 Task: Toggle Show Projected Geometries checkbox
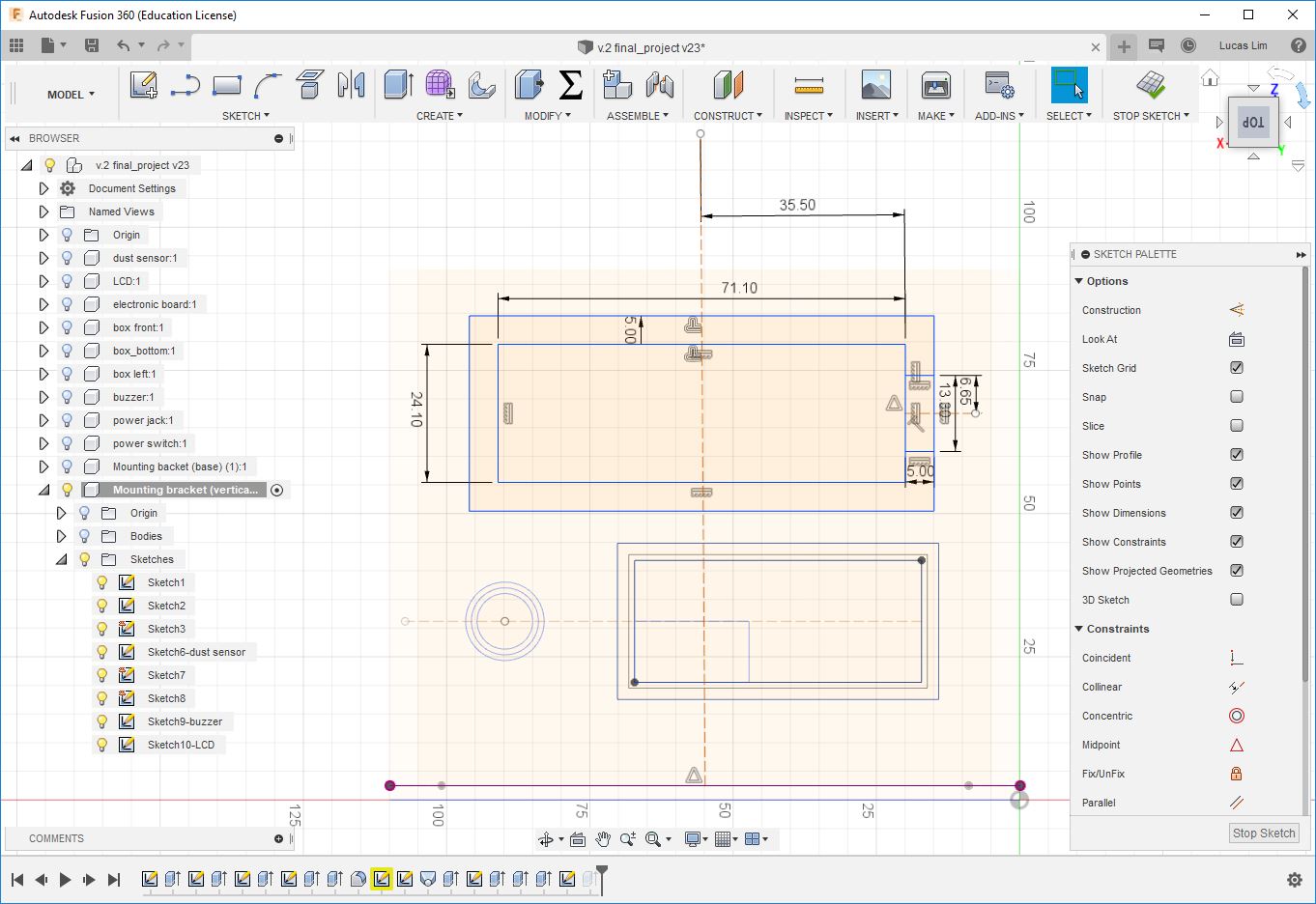(x=1237, y=571)
